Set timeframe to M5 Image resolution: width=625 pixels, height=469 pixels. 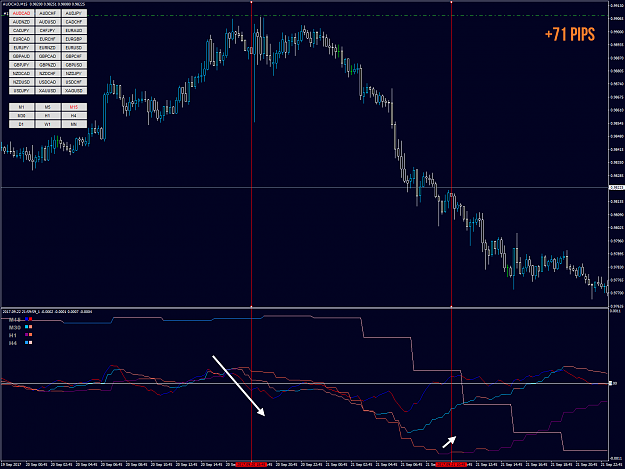point(47,107)
